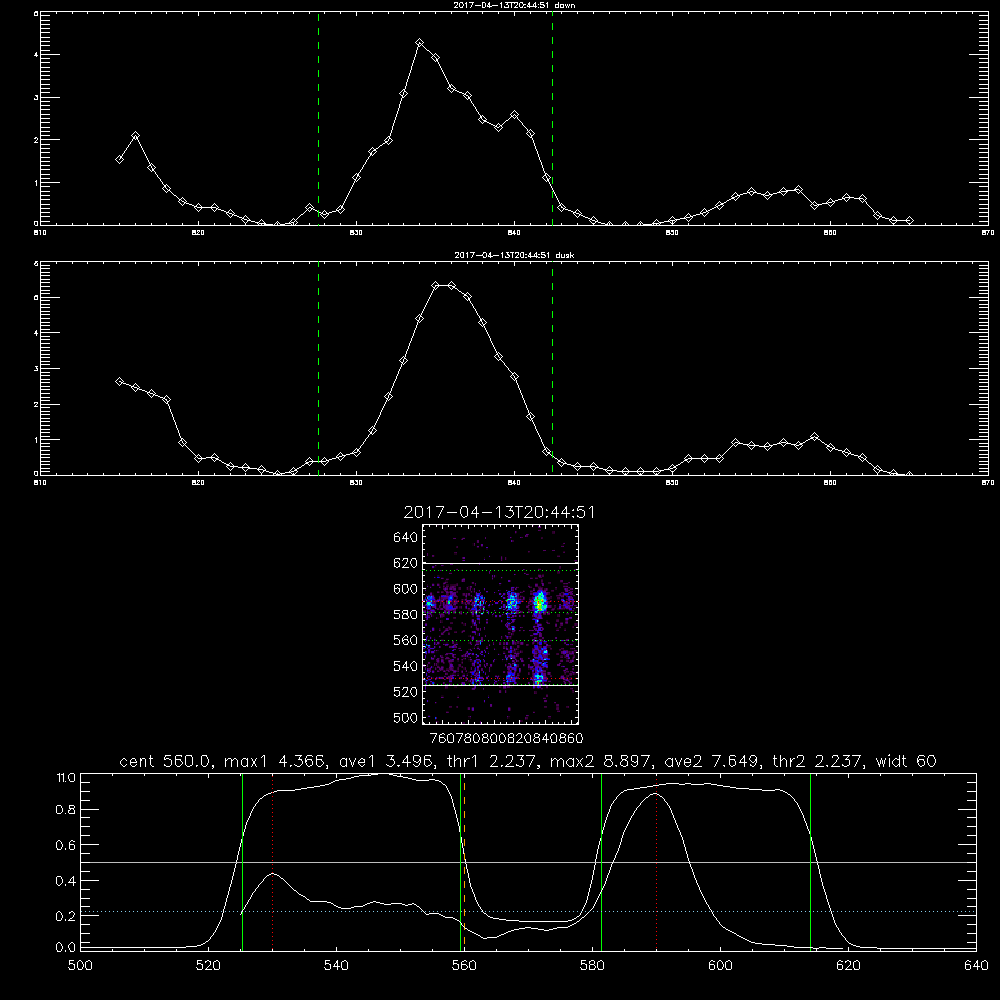1000x1000 pixels.
Task: Select the 'widt 60' value
Action: point(906,761)
